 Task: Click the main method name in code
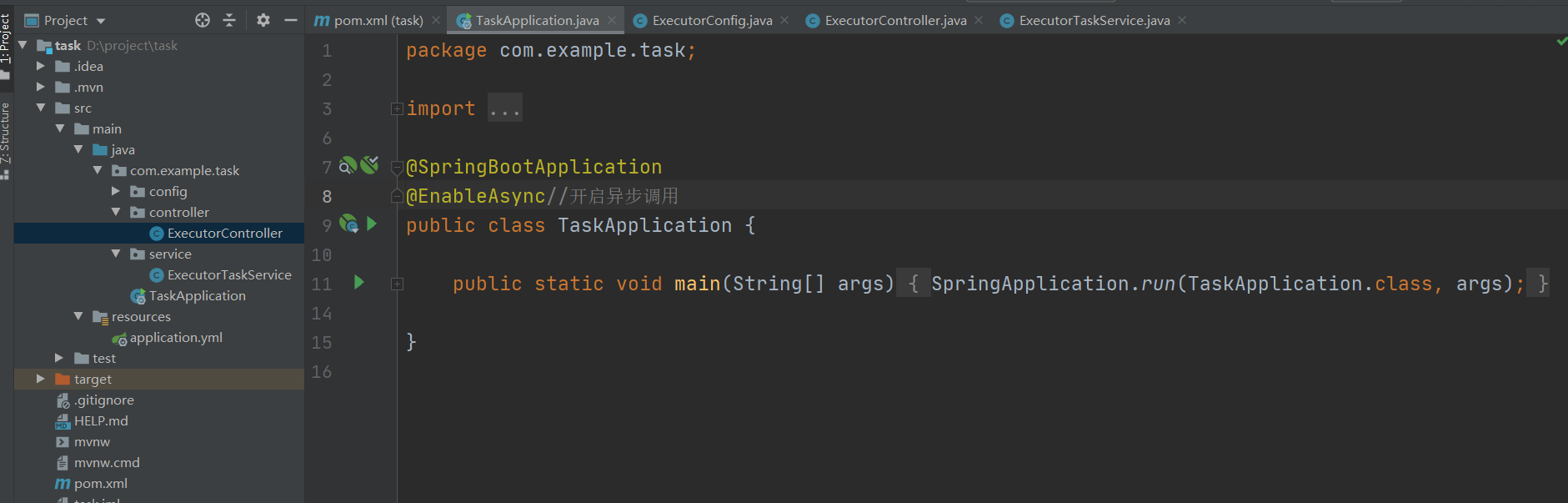click(697, 284)
